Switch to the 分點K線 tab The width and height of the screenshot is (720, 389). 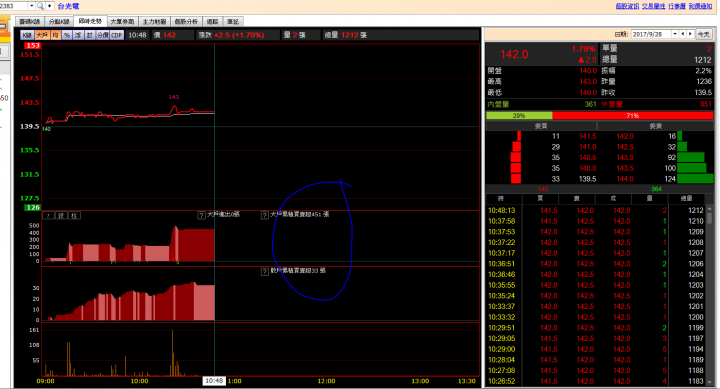59,22
